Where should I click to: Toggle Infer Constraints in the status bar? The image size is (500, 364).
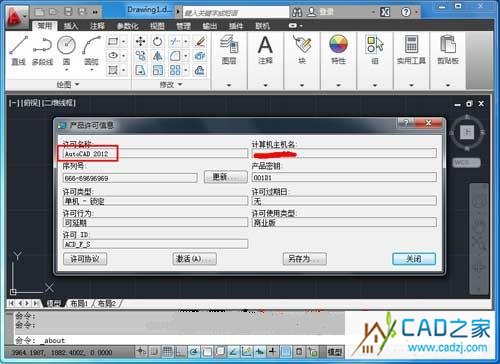[x=141, y=351]
